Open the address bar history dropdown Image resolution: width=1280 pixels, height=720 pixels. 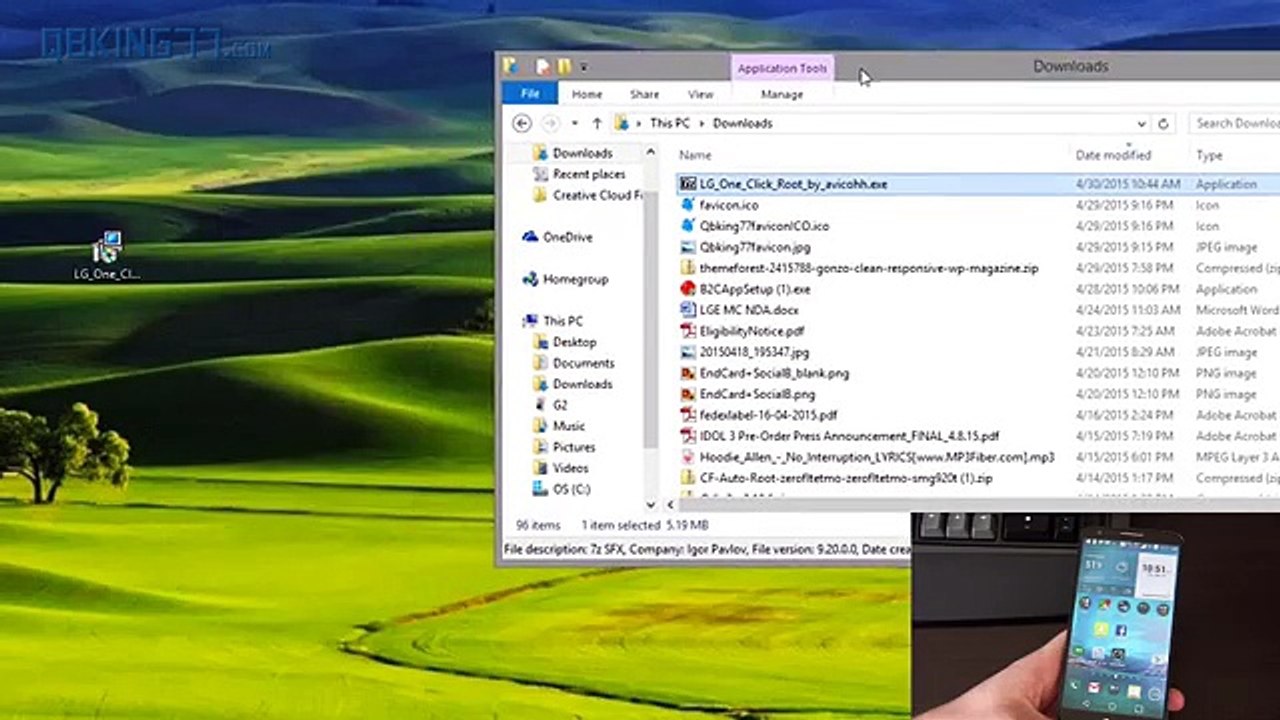click(x=1141, y=123)
